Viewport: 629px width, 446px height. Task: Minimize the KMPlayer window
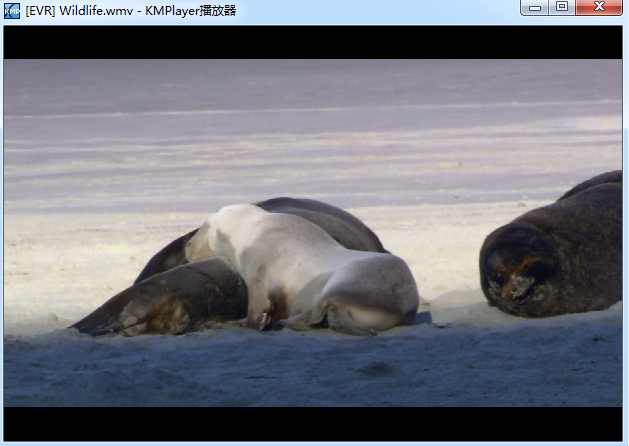[x=535, y=7]
